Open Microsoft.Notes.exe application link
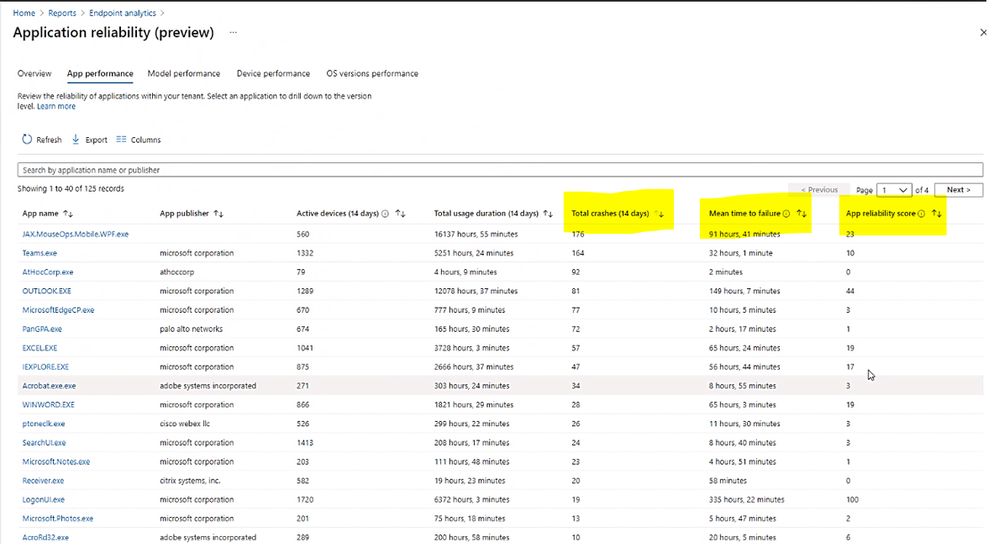 tap(56, 461)
